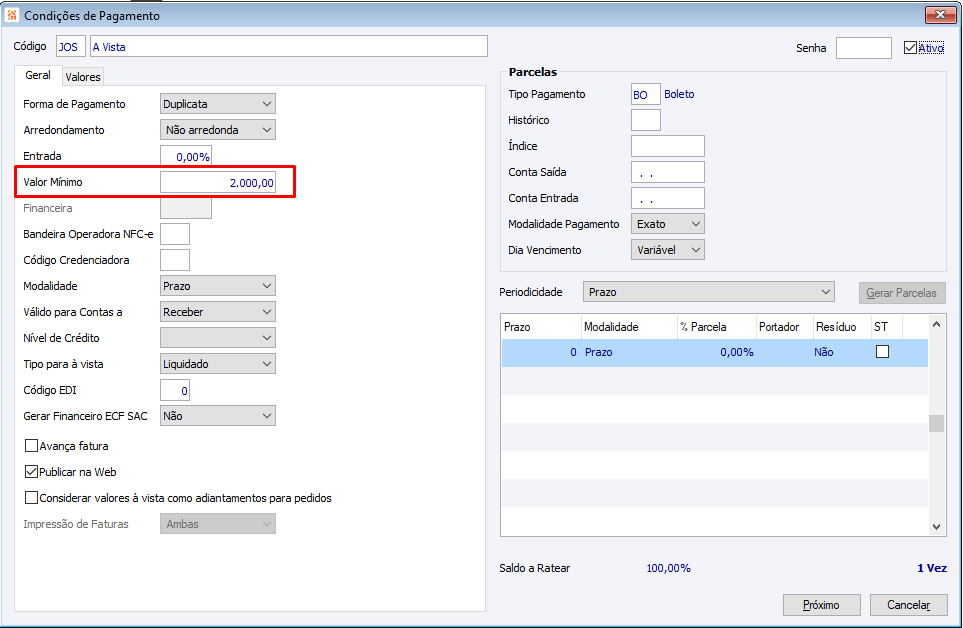The image size is (963, 628).
Task: Open the Forma de Pagamento dropdown
Action: pyautogui.click(x=217, y=104)
